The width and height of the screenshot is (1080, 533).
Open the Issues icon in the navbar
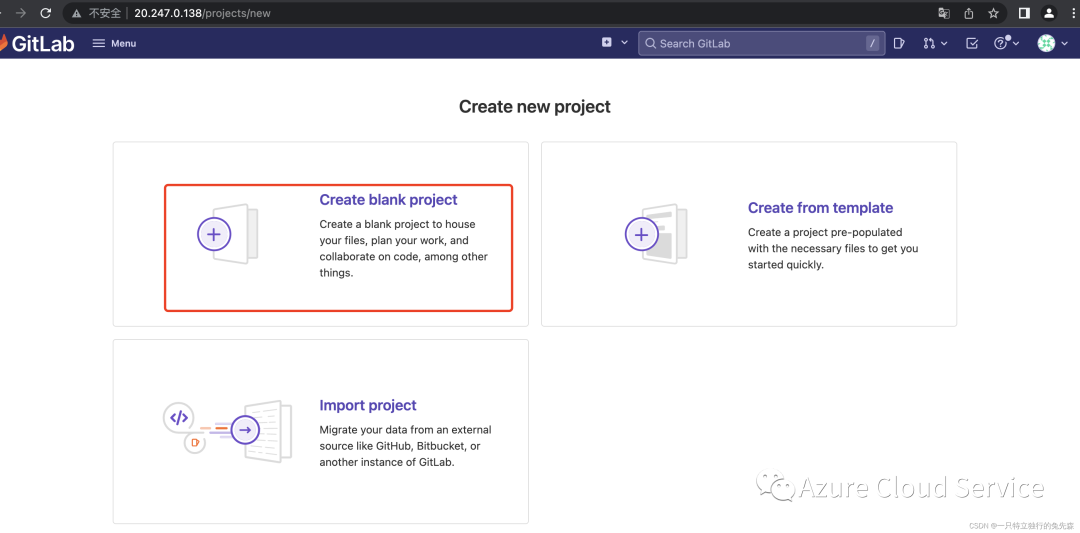pos(899,43)
